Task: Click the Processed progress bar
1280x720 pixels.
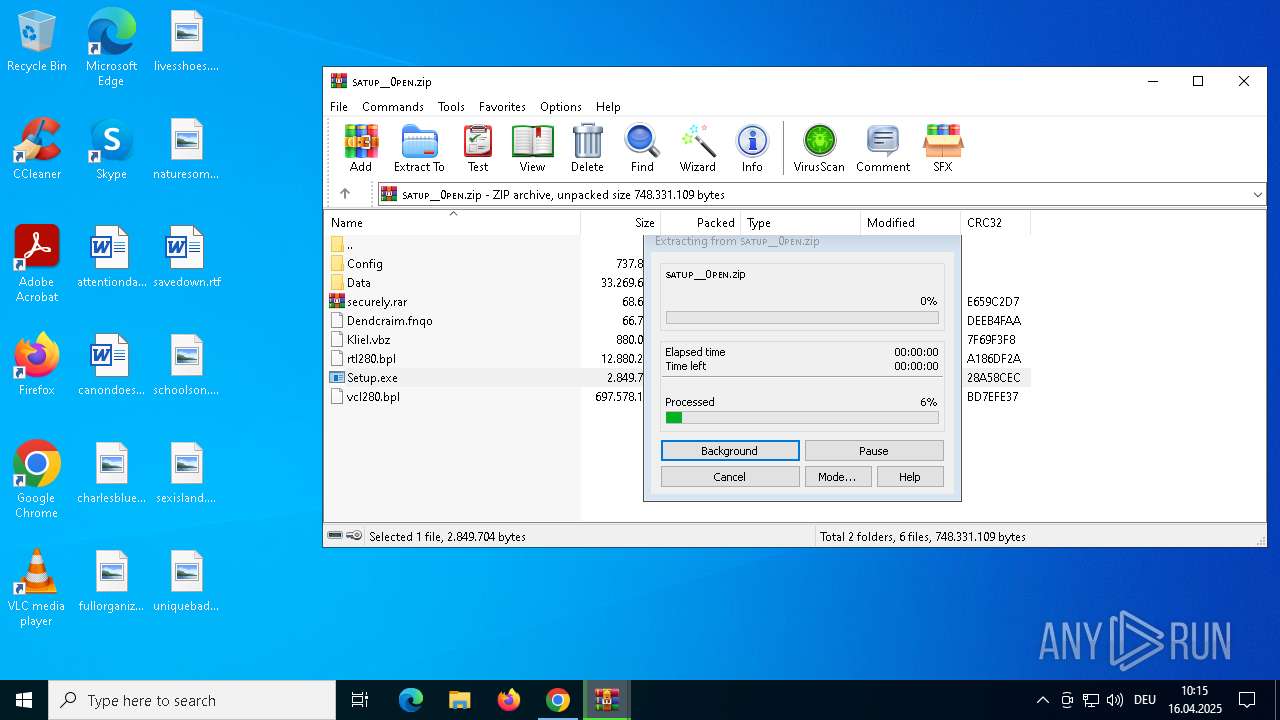Action: (802, 417)
